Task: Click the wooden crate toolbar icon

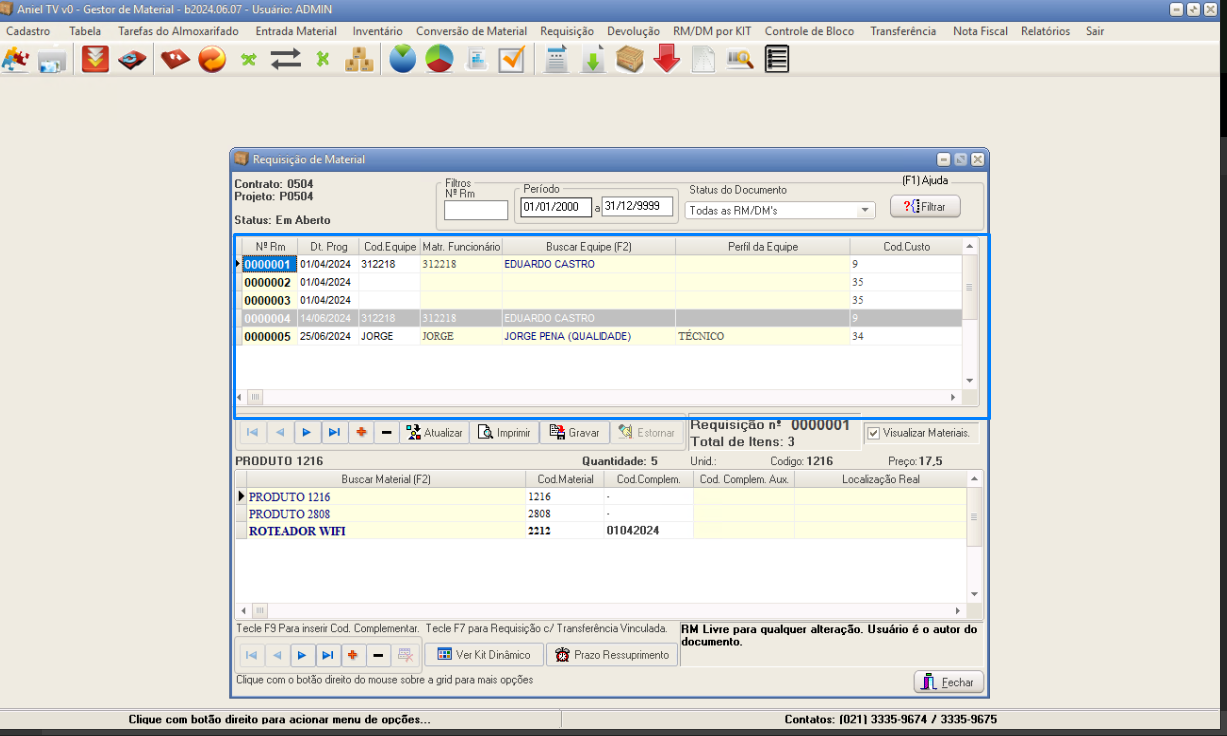Action: 630,60
